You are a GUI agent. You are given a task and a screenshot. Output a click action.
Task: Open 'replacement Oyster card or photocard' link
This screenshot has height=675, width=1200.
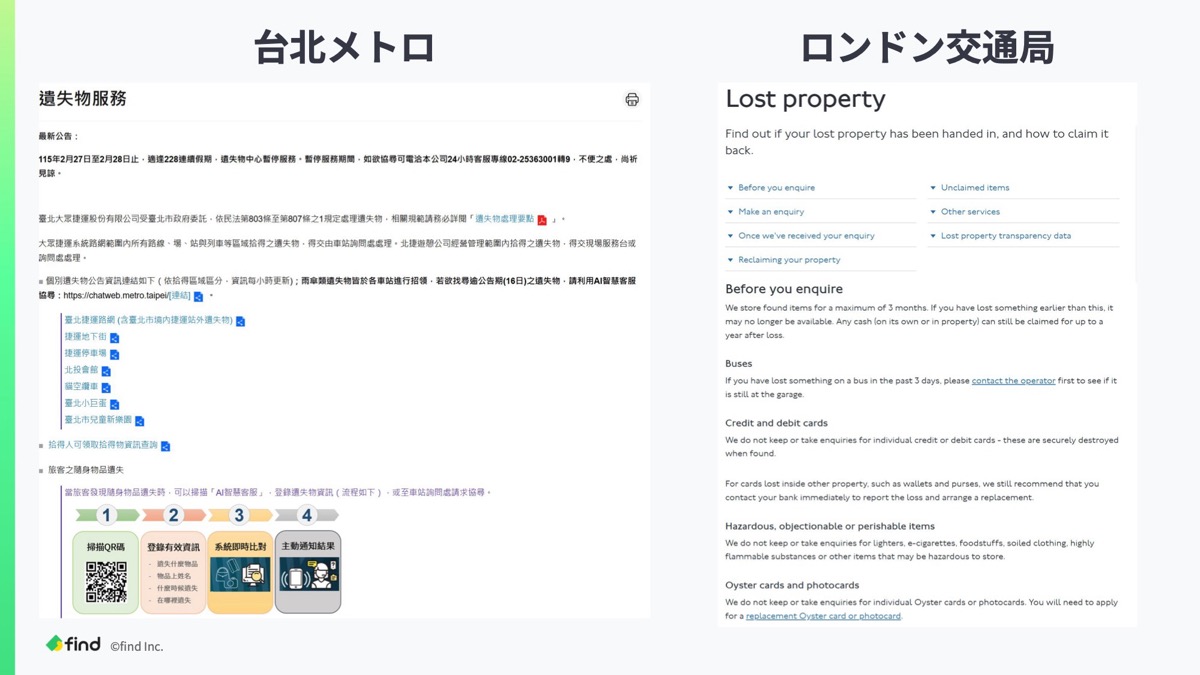[823, 616]
